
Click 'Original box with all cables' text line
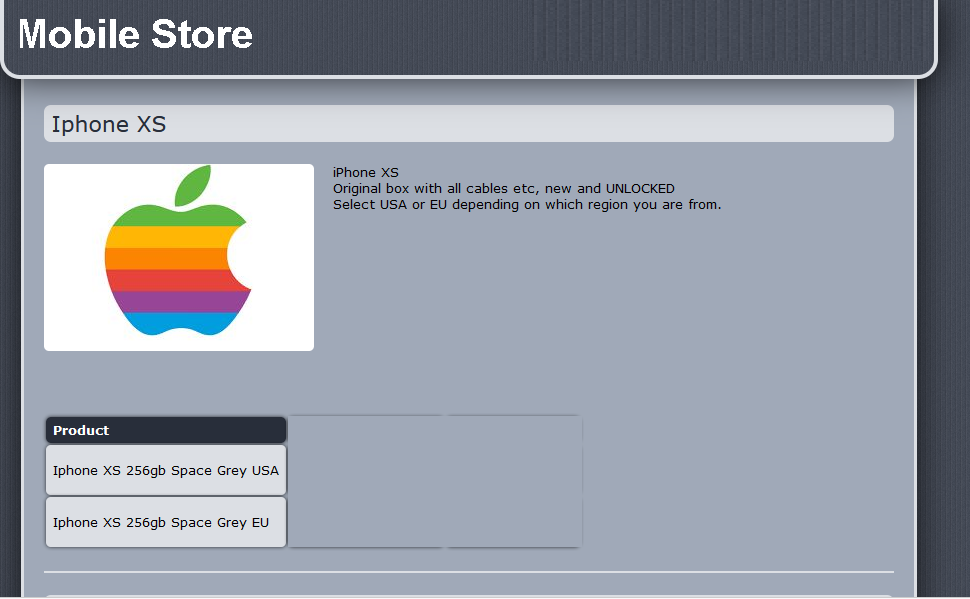(x=504, y=189)
